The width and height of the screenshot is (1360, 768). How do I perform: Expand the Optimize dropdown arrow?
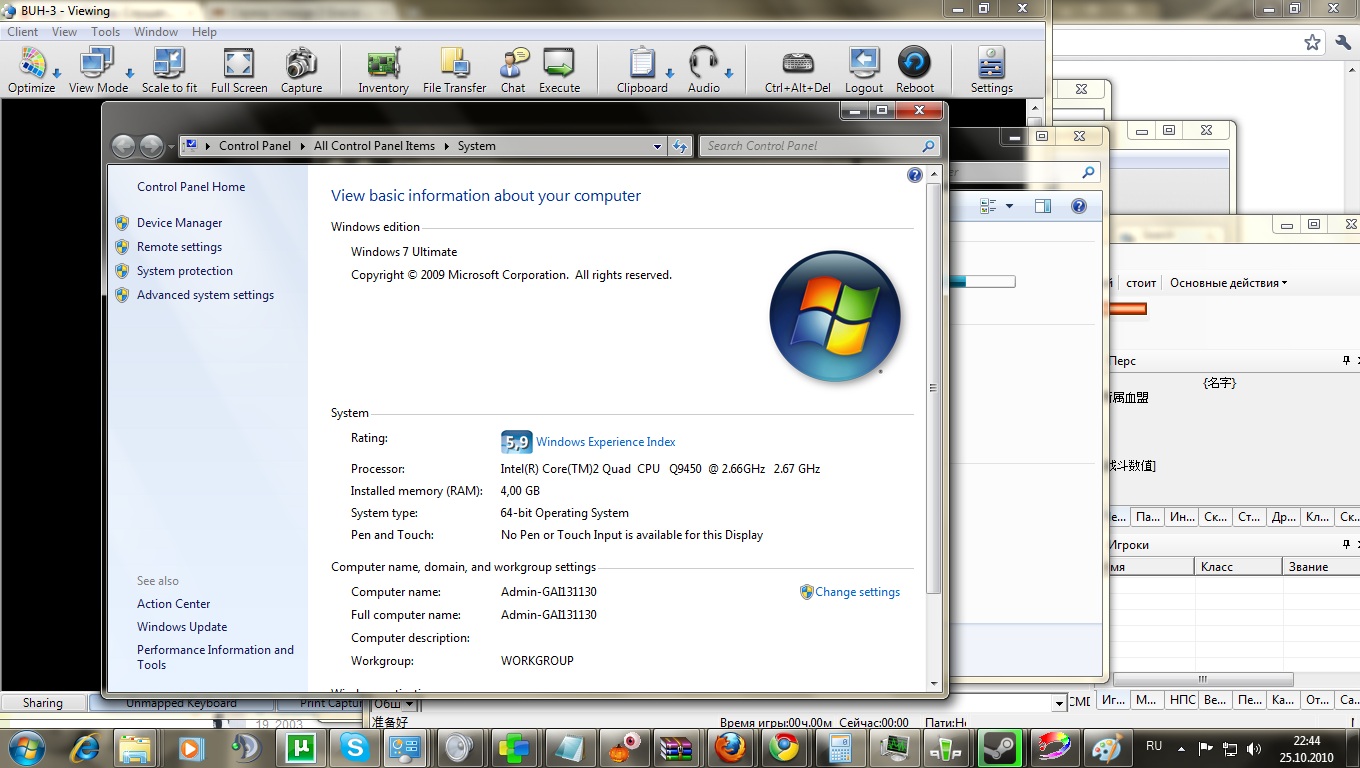(57, 73)
